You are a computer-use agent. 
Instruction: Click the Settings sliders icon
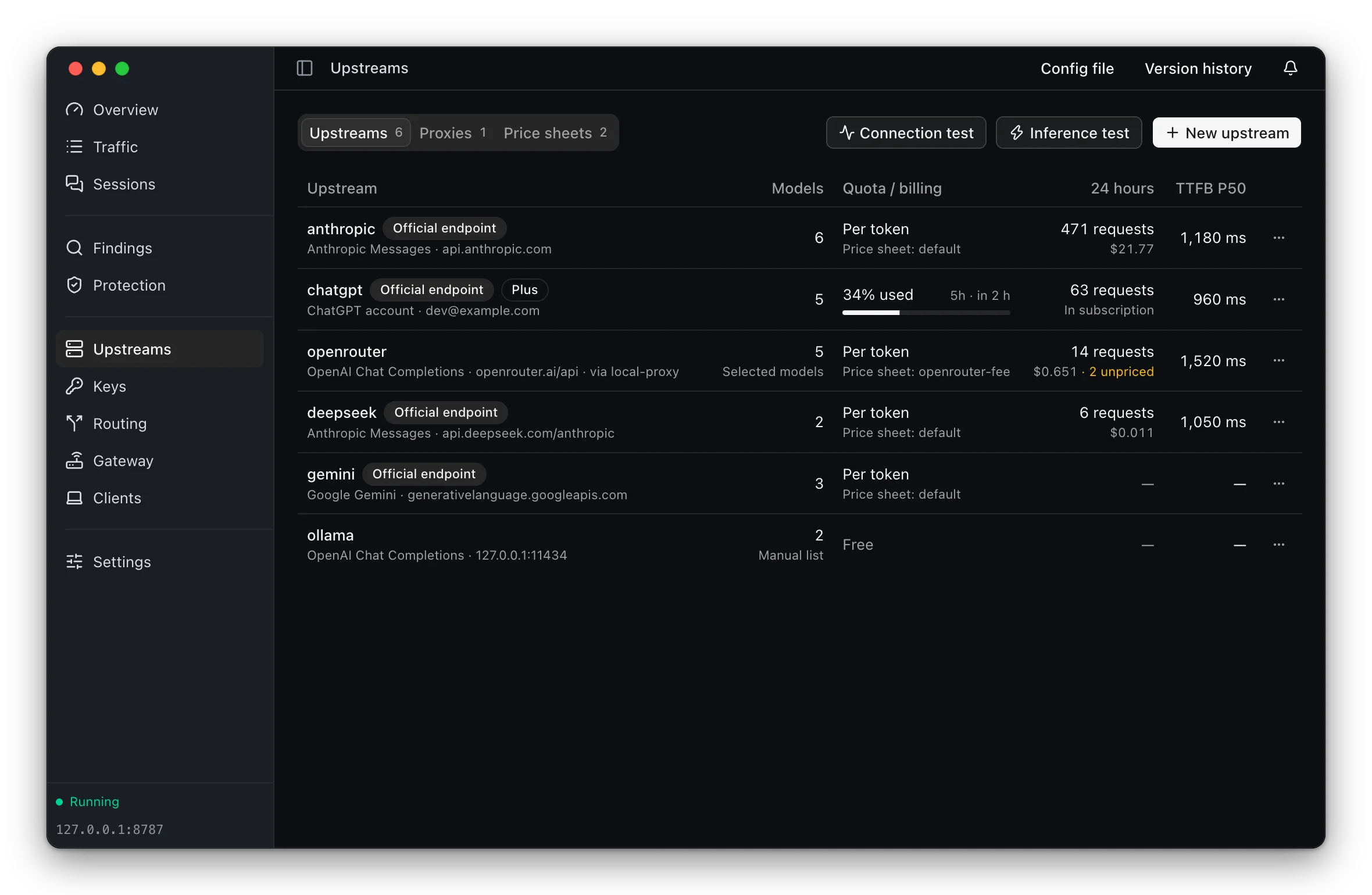[74, 562]
